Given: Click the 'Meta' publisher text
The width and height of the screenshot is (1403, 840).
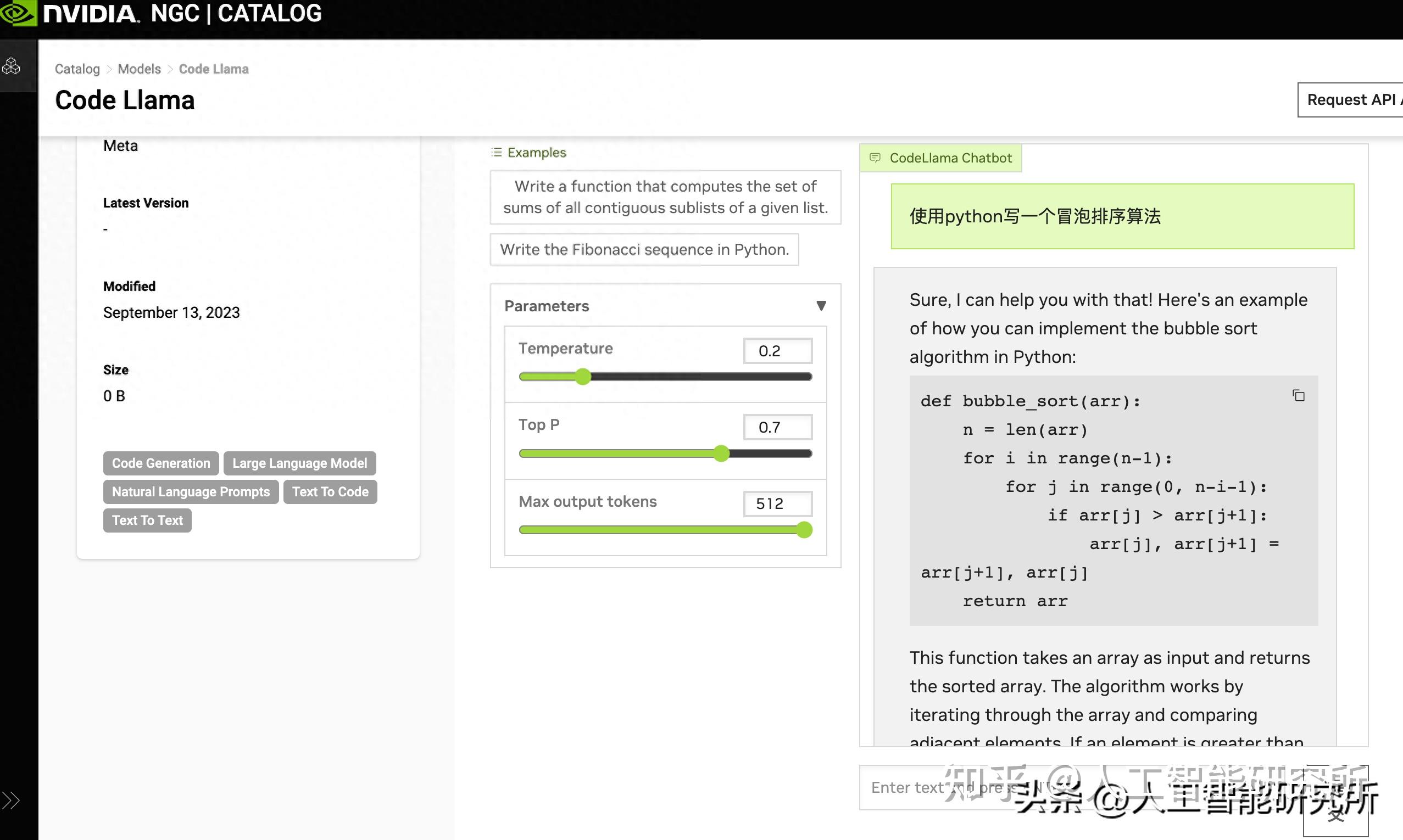Looking at the screenshot, I should 121,145.
